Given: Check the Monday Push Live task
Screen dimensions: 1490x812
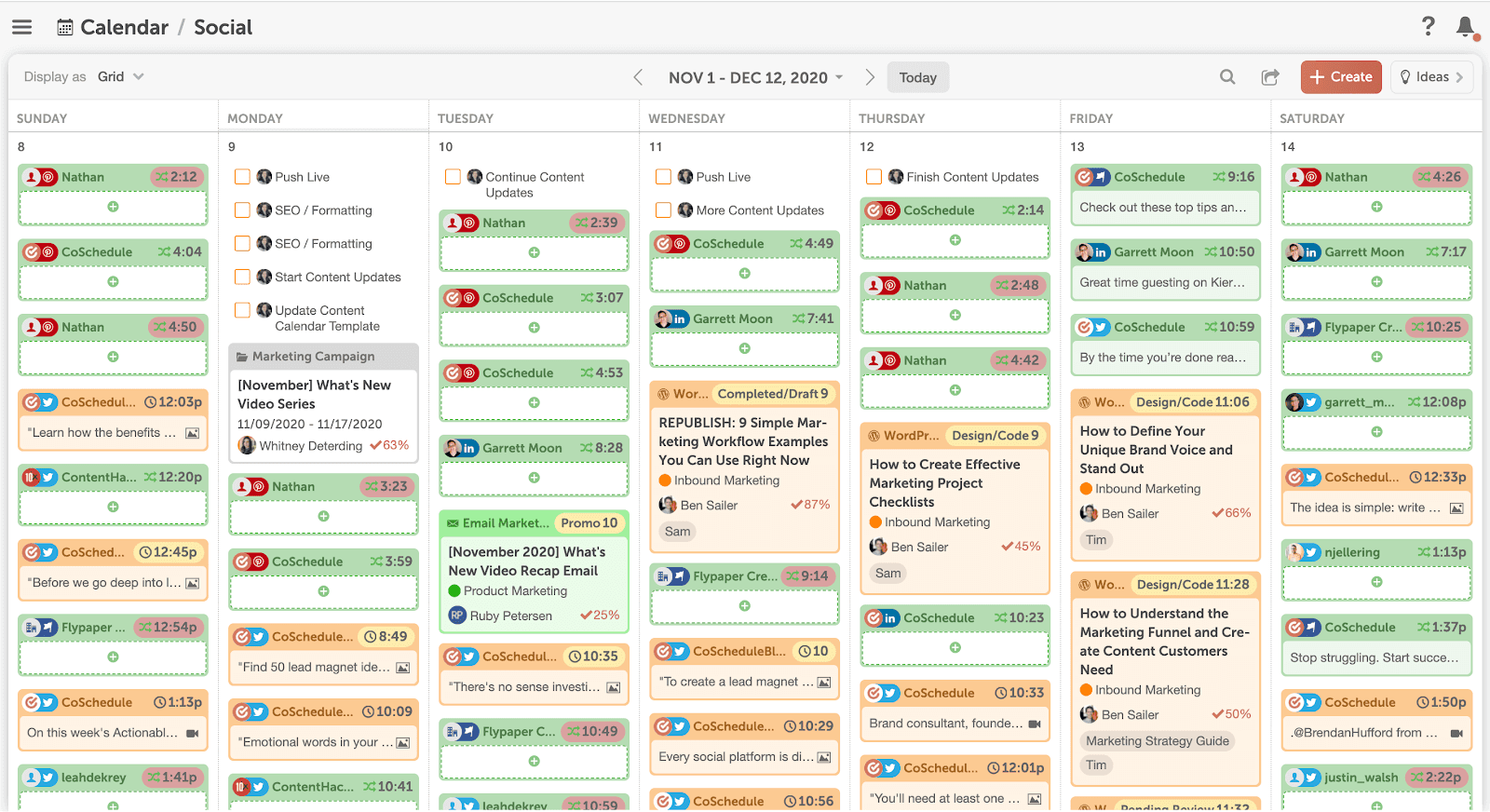Looking at the screenshot, I should pos(242,177).
